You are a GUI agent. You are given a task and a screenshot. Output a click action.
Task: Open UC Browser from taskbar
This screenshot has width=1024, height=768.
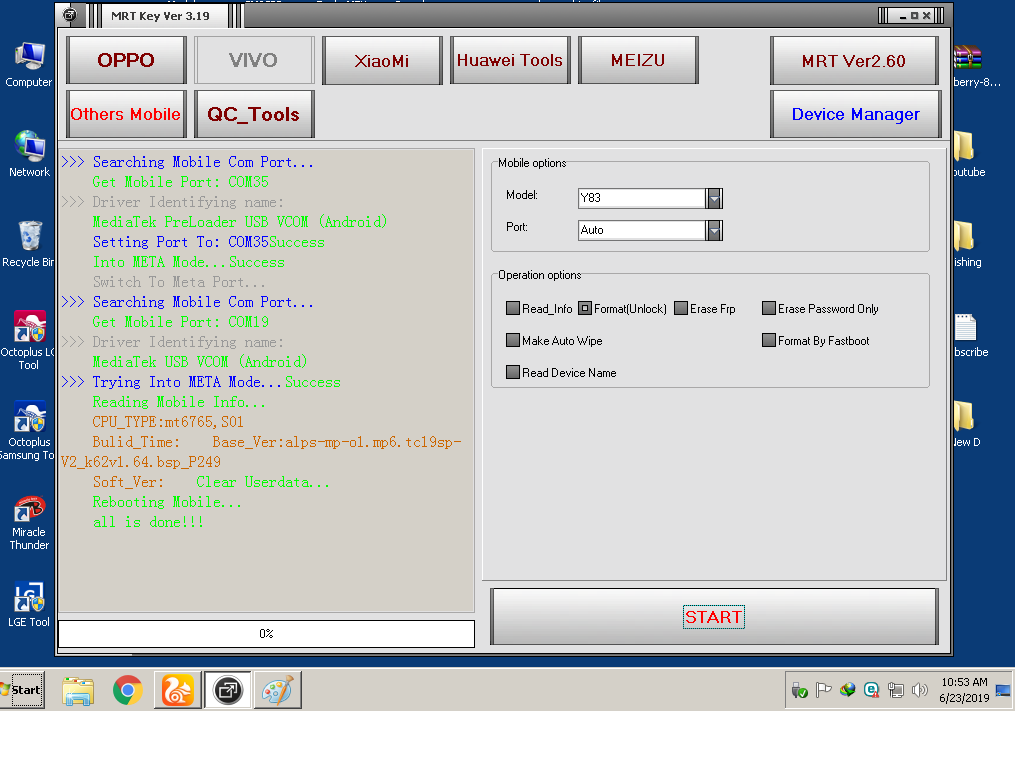[x=178, y=690]
